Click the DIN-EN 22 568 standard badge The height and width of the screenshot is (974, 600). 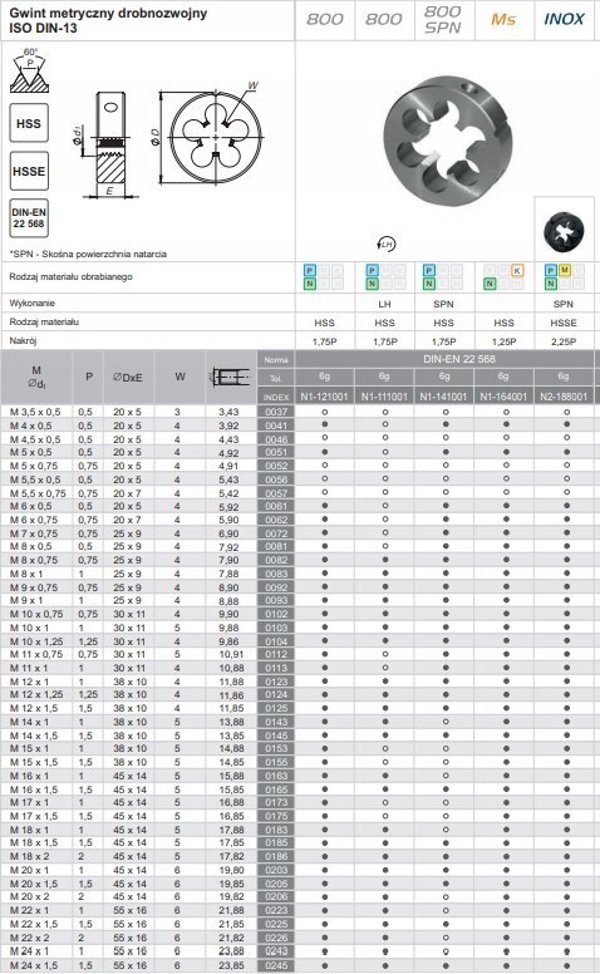29,218
